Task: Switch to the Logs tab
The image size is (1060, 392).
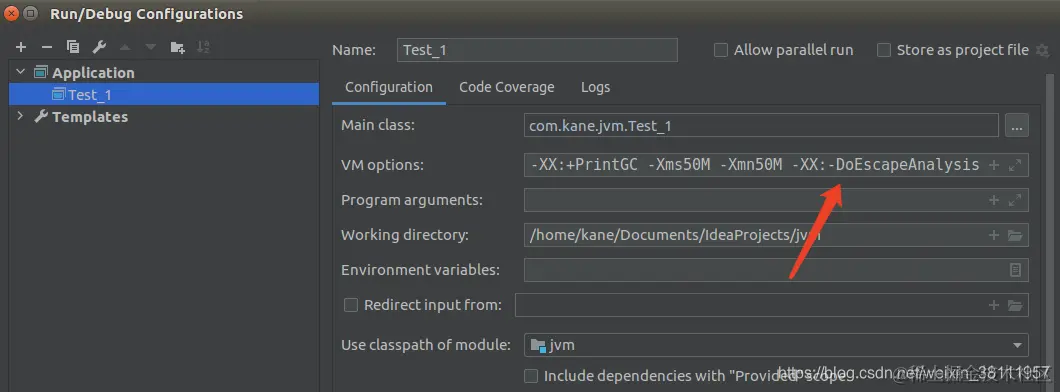Action: coord(596,87)
